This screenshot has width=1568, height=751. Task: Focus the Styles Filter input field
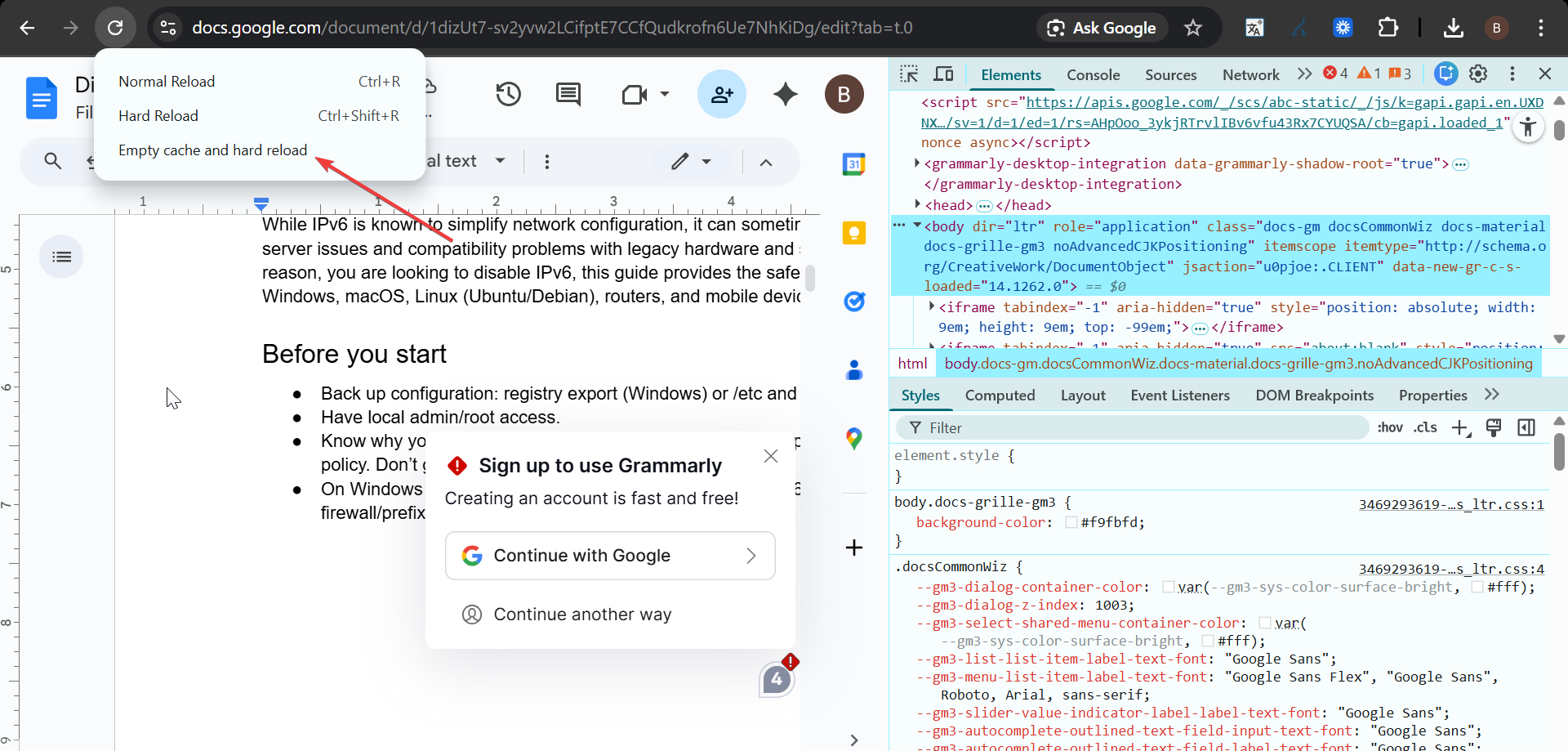[x=1134, y=427]
